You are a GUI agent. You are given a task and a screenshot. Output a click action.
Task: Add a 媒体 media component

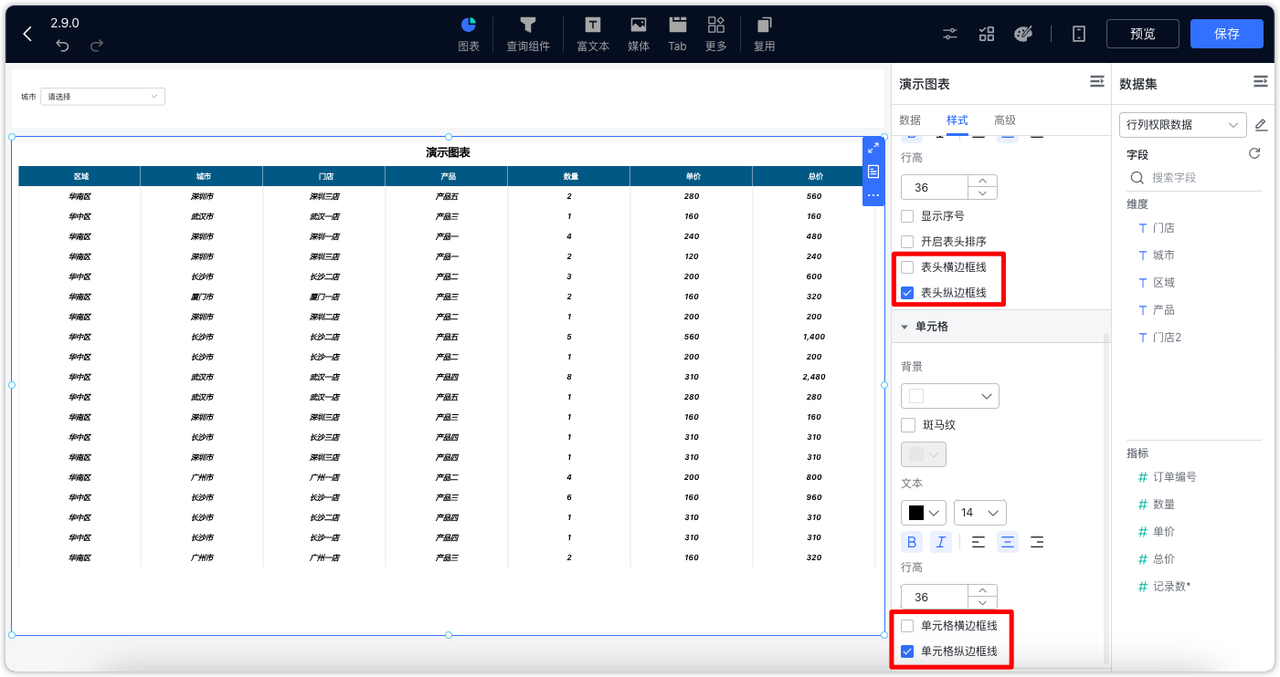coord(638,33)
